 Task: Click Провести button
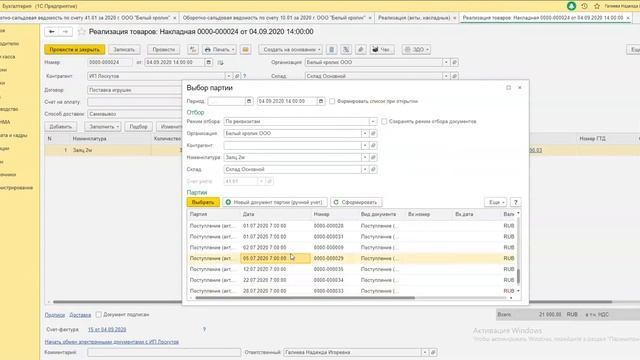163,49
